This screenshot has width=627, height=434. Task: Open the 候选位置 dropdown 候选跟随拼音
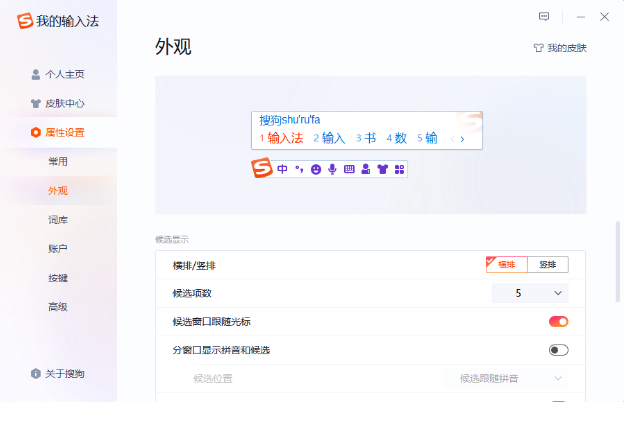pyautogui.click(x=506, y=378)
